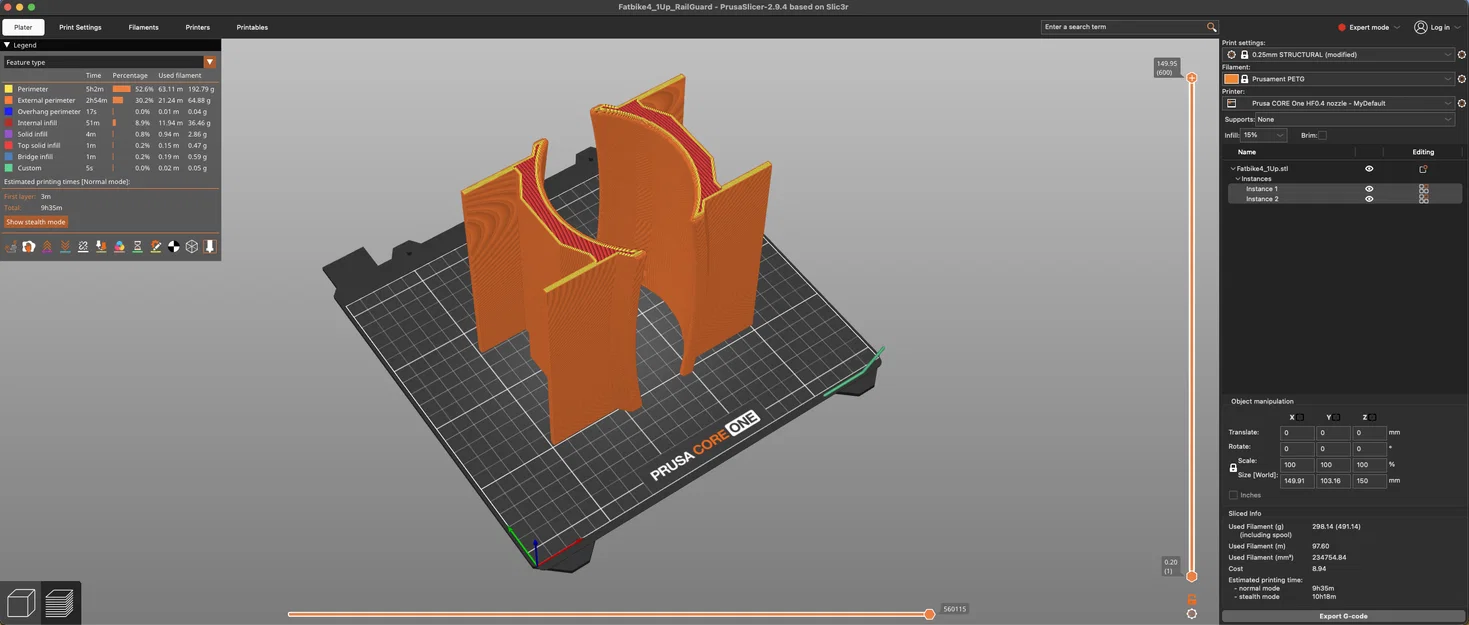Expand the Feature type legend dropdown
The width and height of the screenshot is (1469, 625).
click(209, 62)
